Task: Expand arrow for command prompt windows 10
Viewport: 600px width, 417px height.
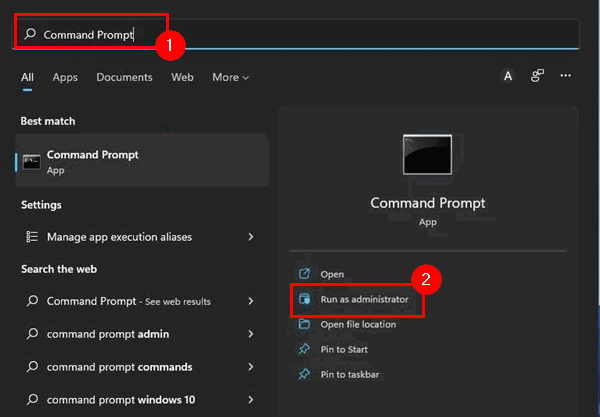Action: [x=251, y=400]
